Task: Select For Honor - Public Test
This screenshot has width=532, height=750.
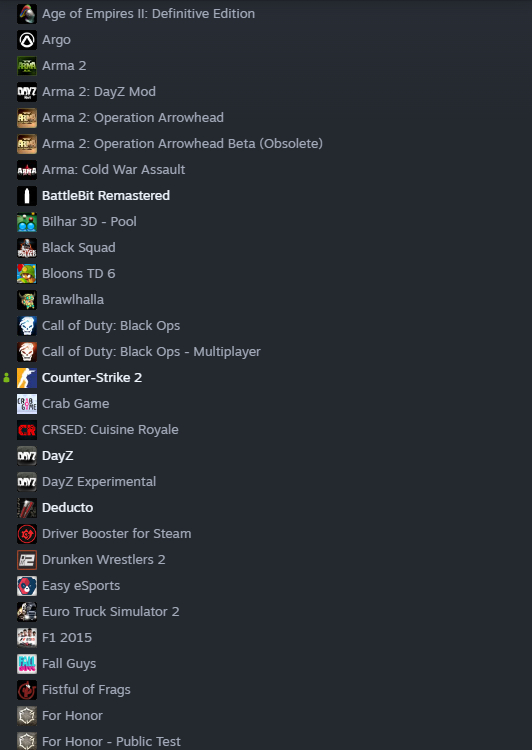Action: pyautogui.click(x=111, y=741)
